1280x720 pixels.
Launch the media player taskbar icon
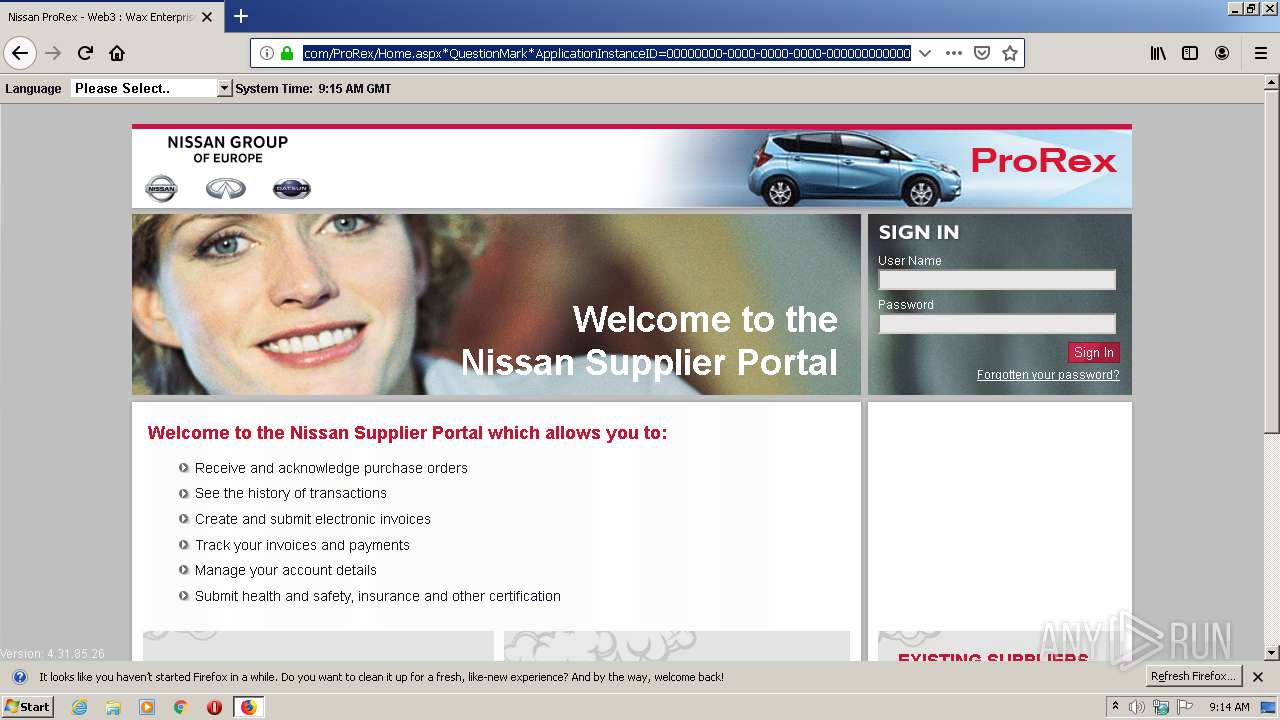pyautogui.click(x=147, y=707)
